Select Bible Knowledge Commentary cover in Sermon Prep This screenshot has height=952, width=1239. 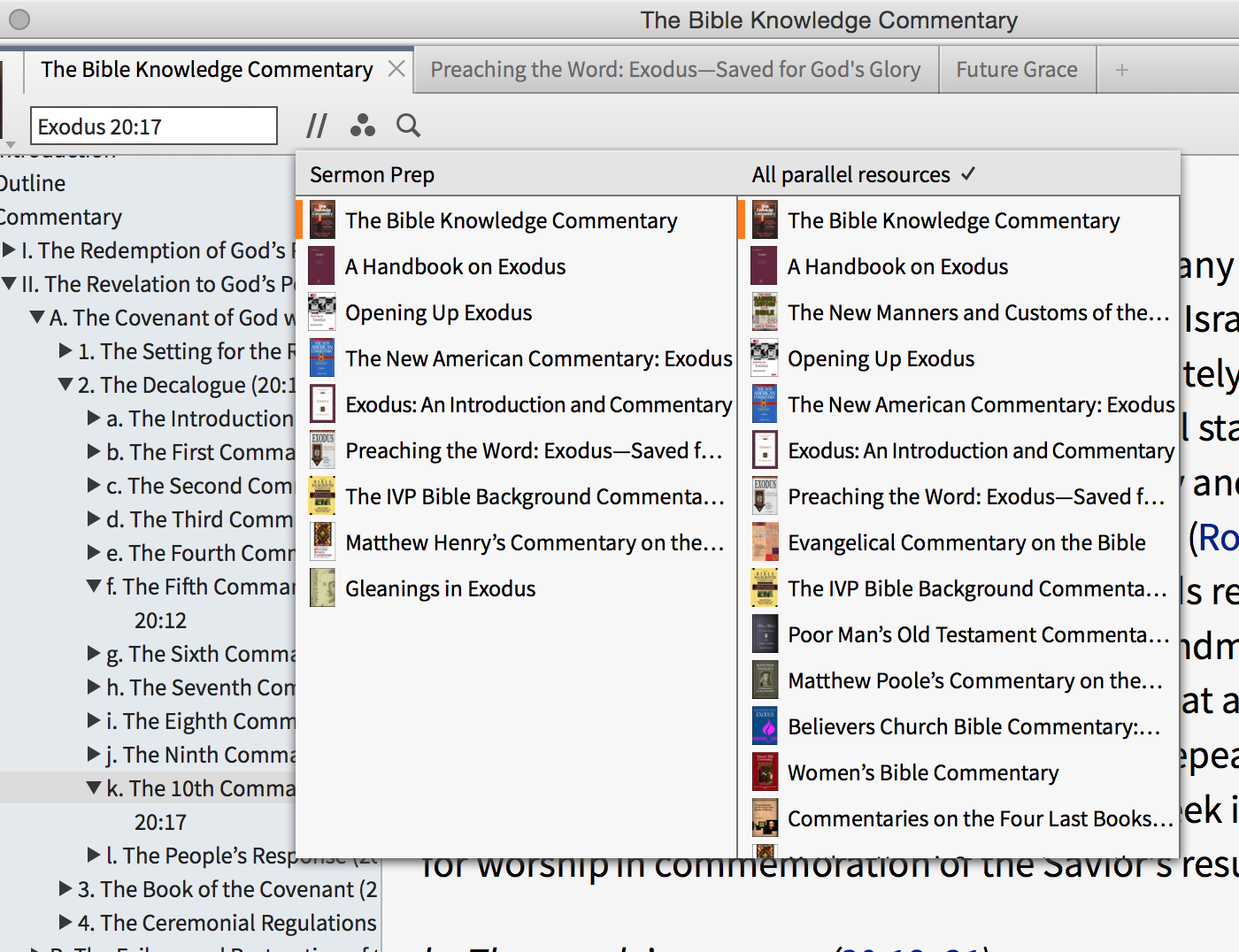pyautogui.click(x=322, y=220)
